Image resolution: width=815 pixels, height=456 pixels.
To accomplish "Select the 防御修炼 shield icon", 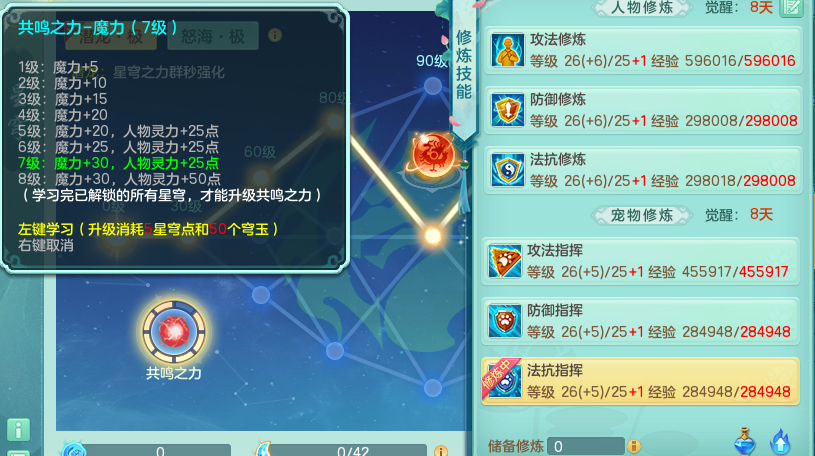I will tap(507, 110).
